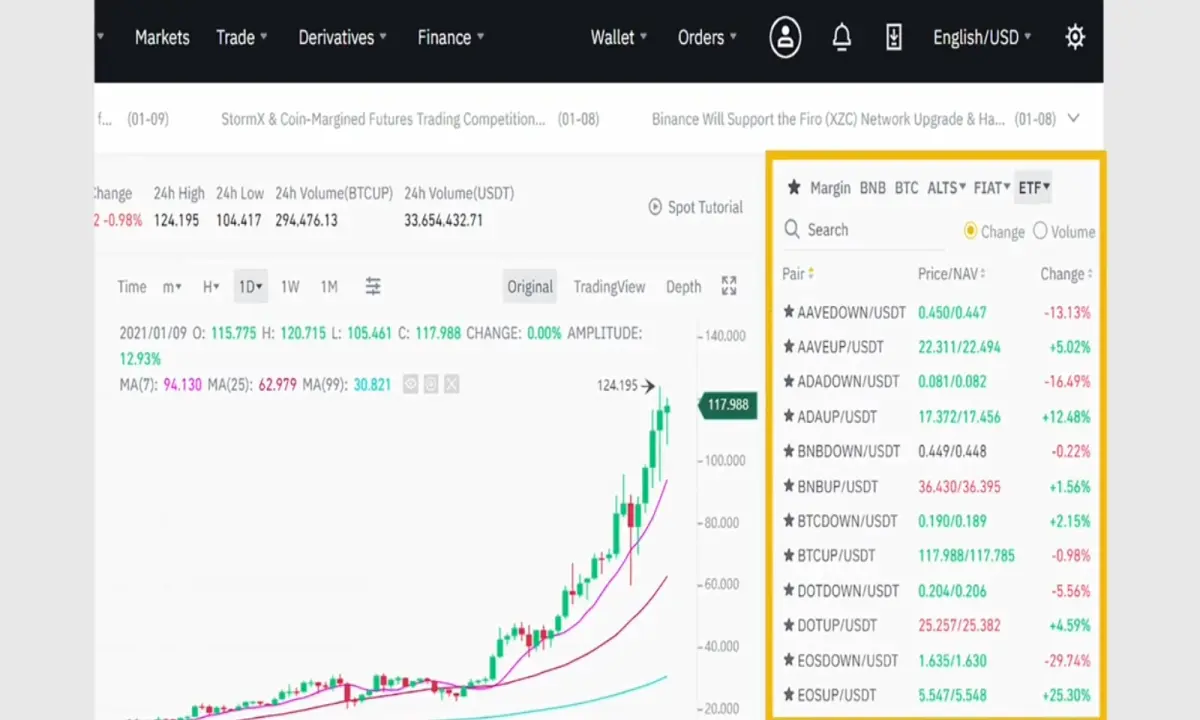The width and height of the screenshot is (1200, 720).
Task: Expand the ETF market dropdown
Action: point(1033,187)
